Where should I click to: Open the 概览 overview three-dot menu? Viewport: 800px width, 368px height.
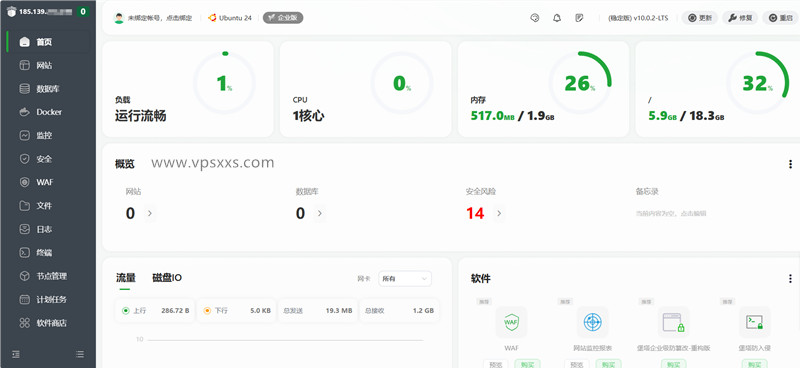coord(790,164)
